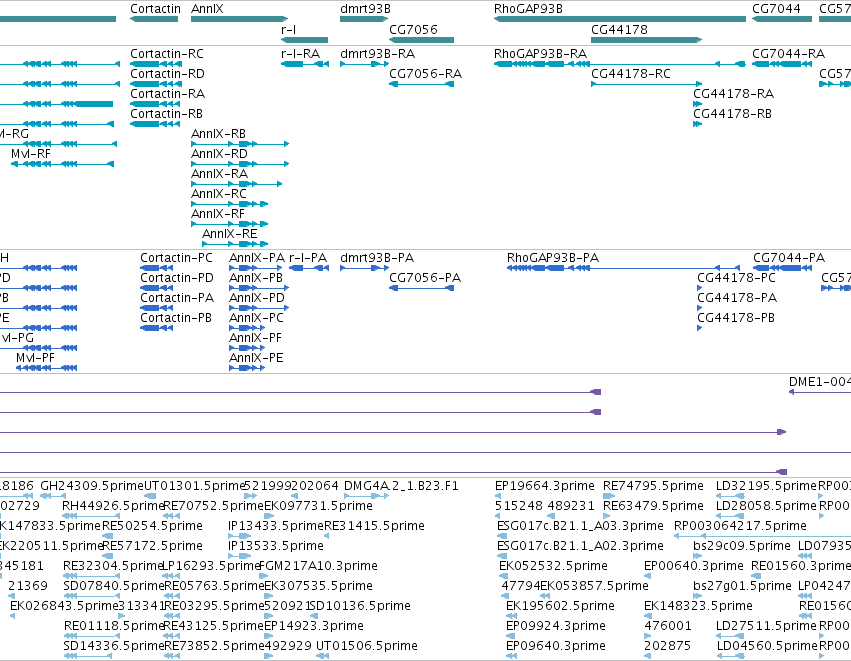Screen dimensions: 851x661
Task: Select the AnnIX gene label
Action: pyautogui.click(x=207, y=9)
